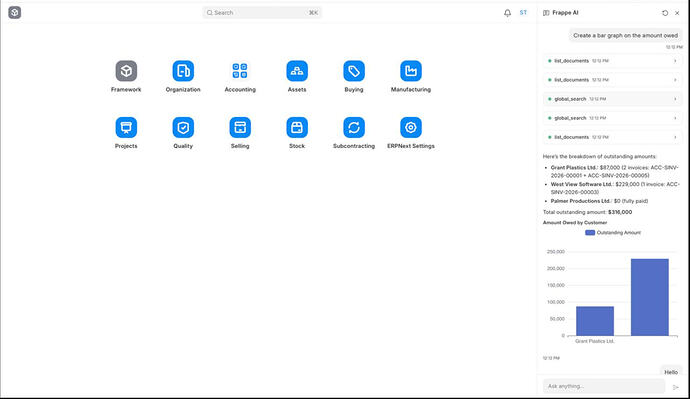
Task: Click the search magnifier icon
Action: 210,13
